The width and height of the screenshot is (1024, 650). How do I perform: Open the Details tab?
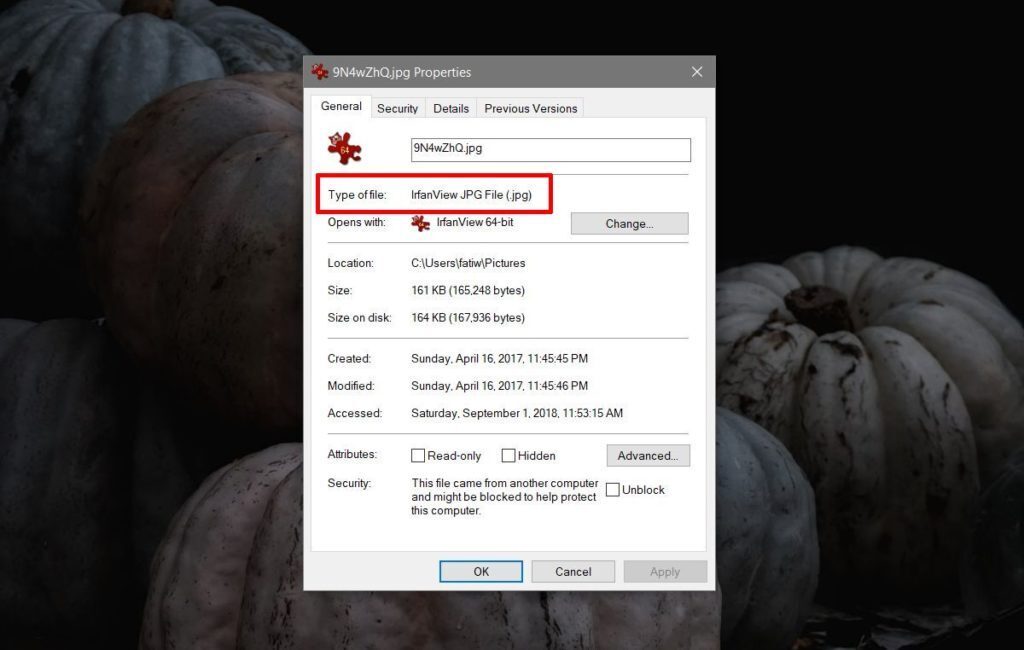pyautogui.click(x=450, y=108)
